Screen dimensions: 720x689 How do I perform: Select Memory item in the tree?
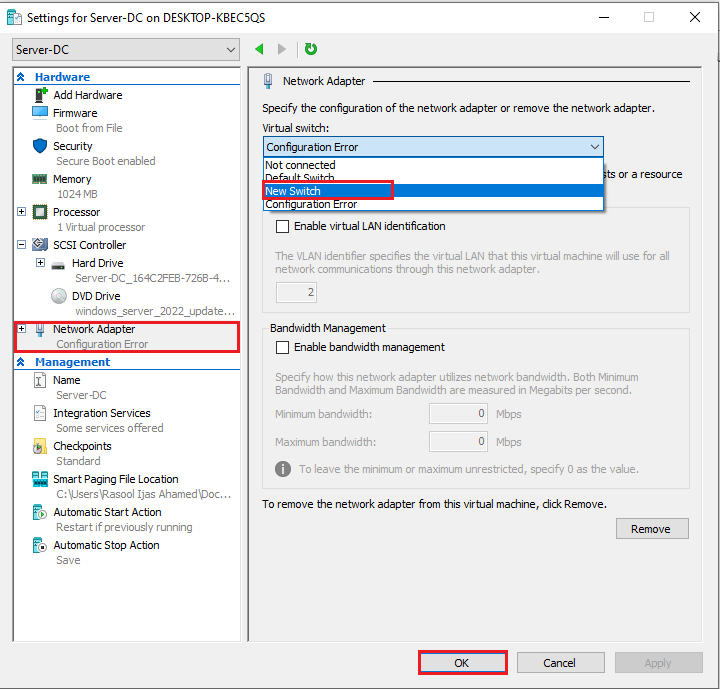click(72, 179)
